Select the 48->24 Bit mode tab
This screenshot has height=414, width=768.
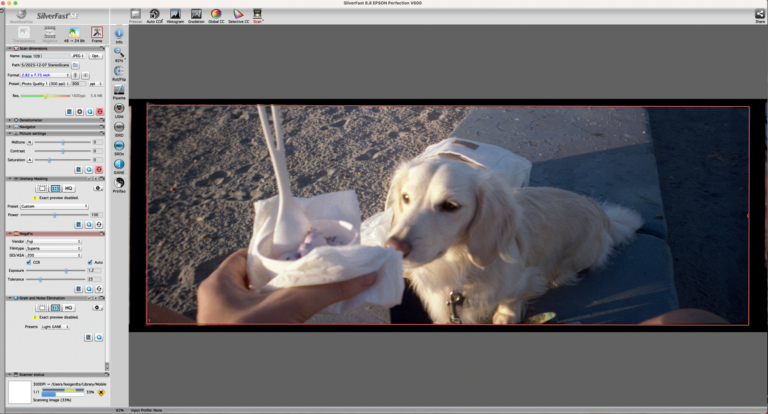click(72, 34)
